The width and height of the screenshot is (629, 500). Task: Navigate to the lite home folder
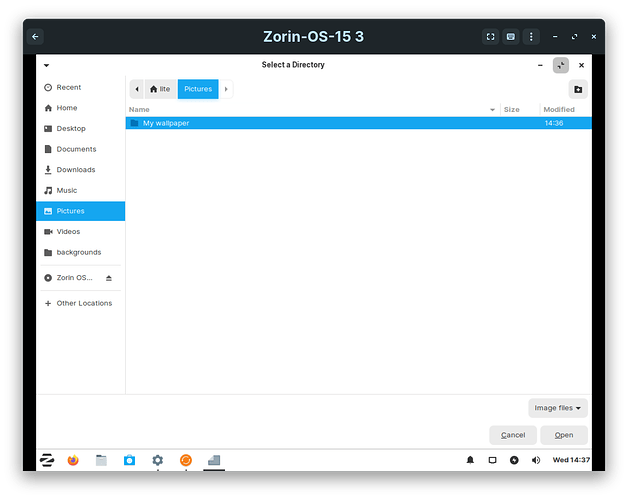click(x=160, y=89)
